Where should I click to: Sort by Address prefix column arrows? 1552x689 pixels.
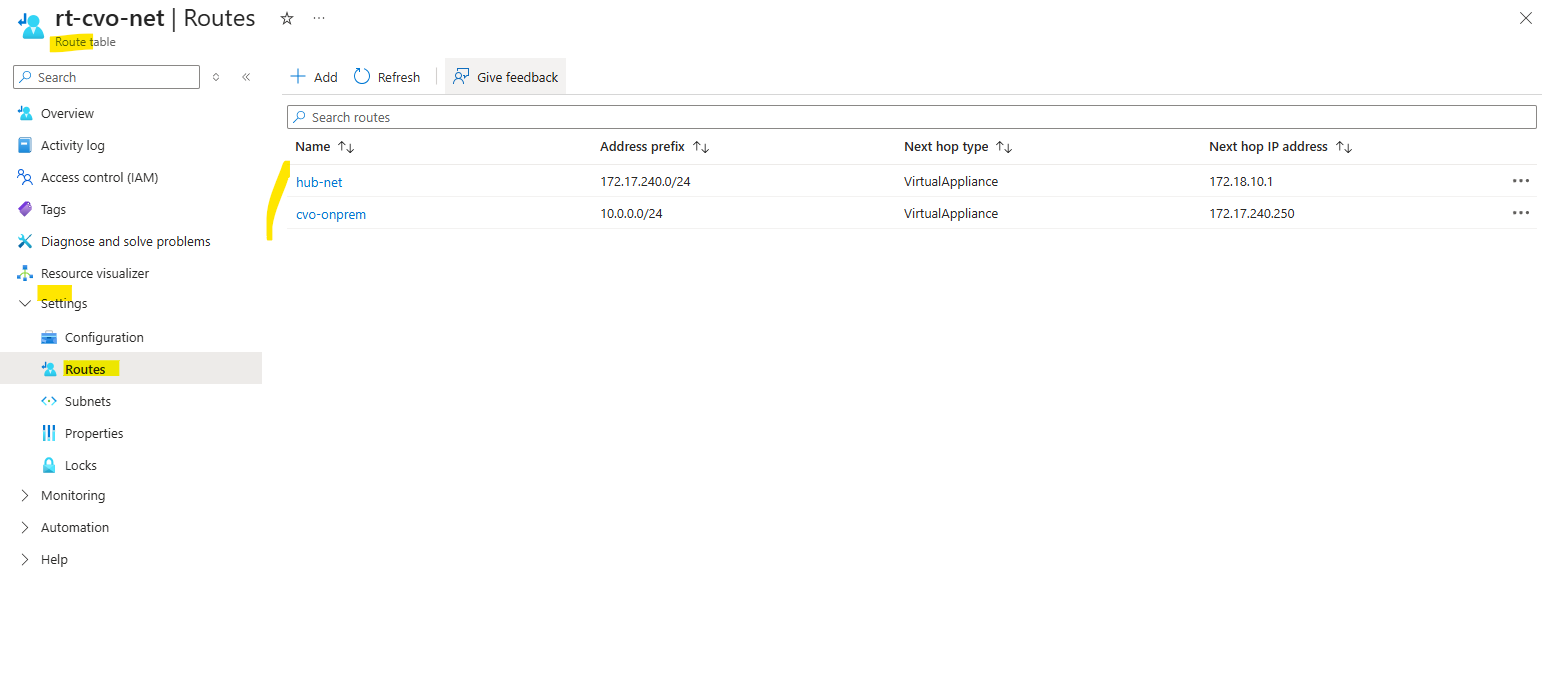tap(701, 147)
